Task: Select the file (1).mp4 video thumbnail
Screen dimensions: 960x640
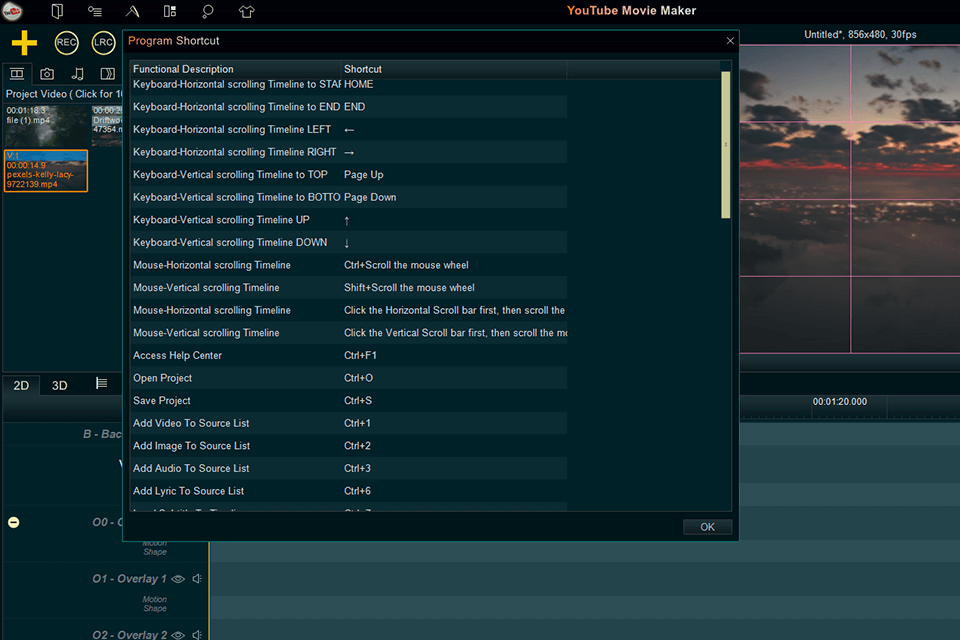Action: click(x=45, y=125)
